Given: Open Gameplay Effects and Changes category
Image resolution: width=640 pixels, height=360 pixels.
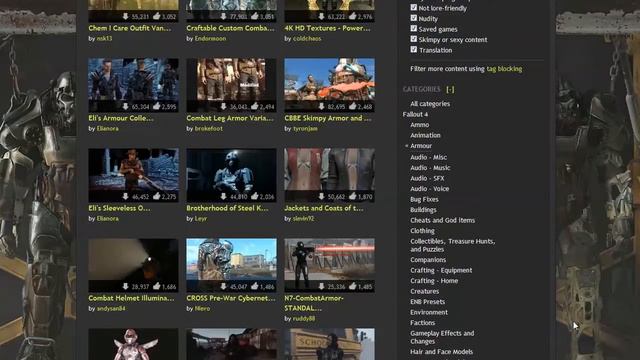Looking at the screenshot, I should (442, 337).
